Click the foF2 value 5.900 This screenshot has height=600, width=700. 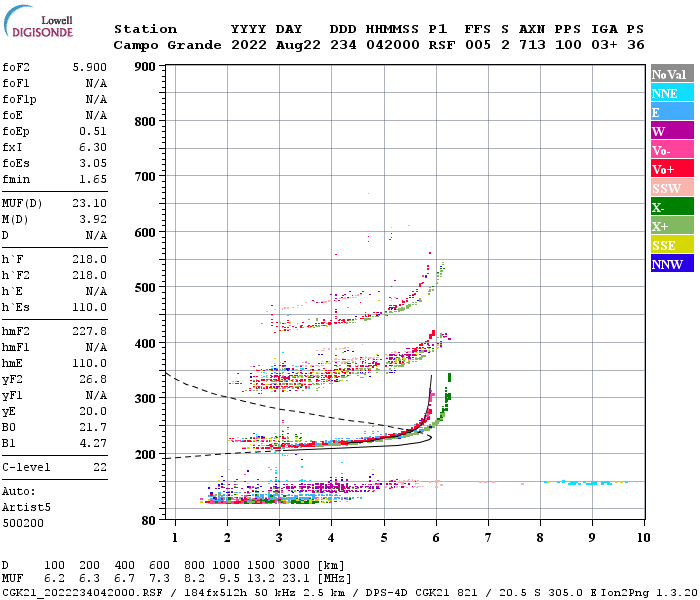(x=89, y=67)
